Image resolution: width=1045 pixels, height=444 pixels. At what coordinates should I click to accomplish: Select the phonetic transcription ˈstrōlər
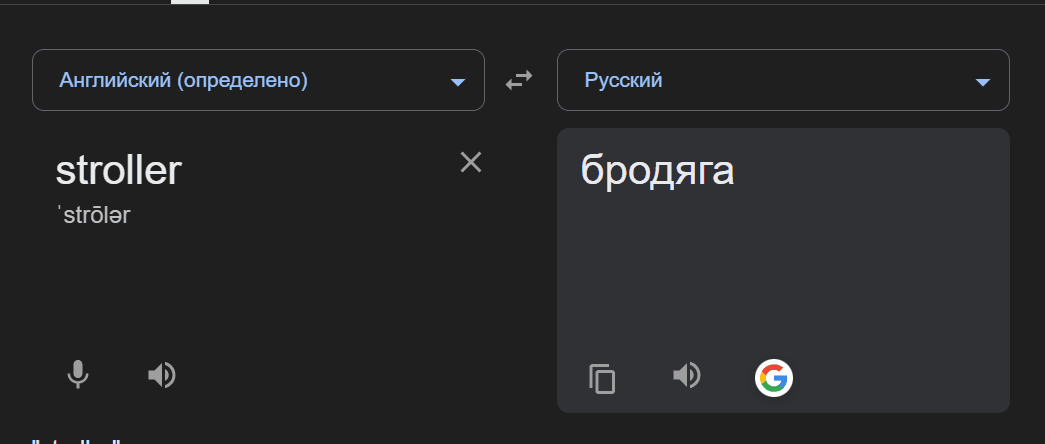click(x=93, y=216)
